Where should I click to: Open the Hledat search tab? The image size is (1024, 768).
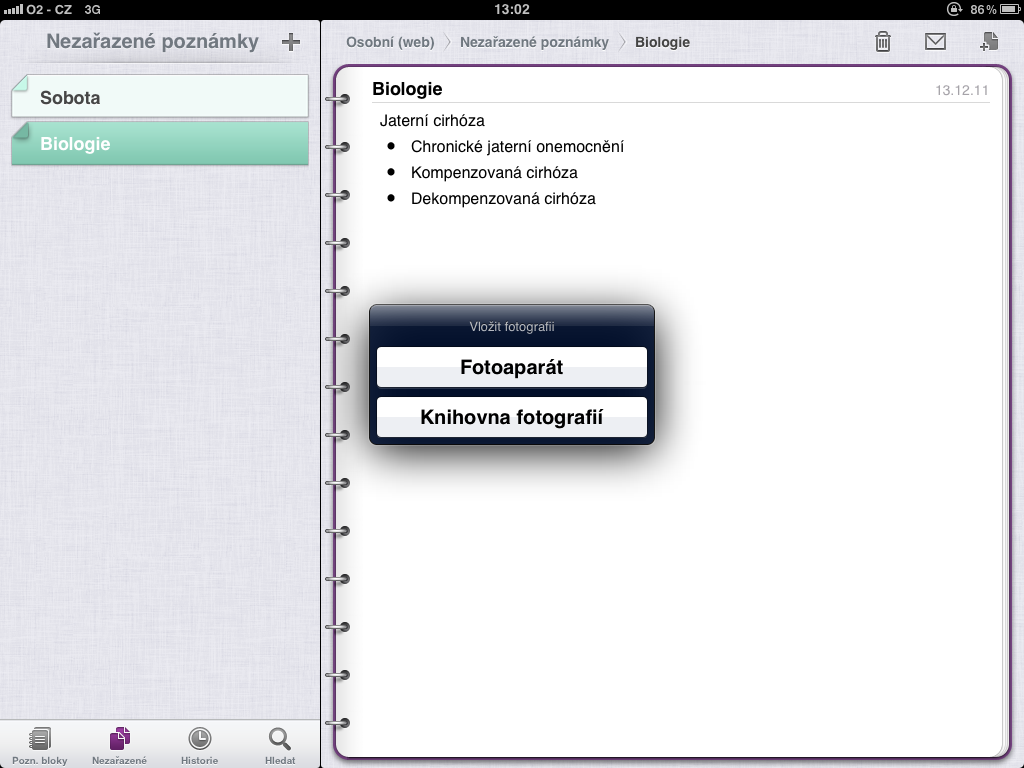click(280, 746)
